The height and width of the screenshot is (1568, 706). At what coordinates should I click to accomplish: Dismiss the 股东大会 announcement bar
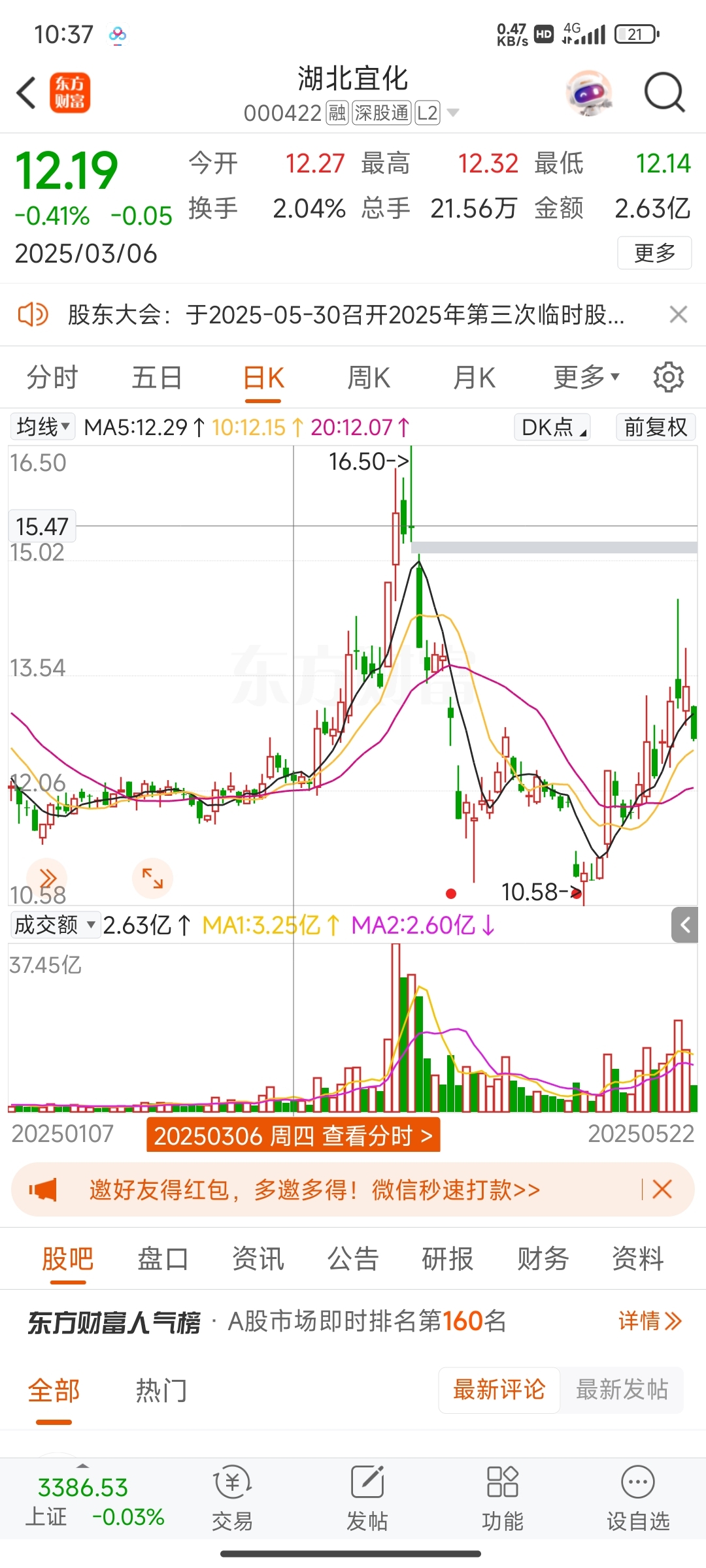tap(679, 314)
